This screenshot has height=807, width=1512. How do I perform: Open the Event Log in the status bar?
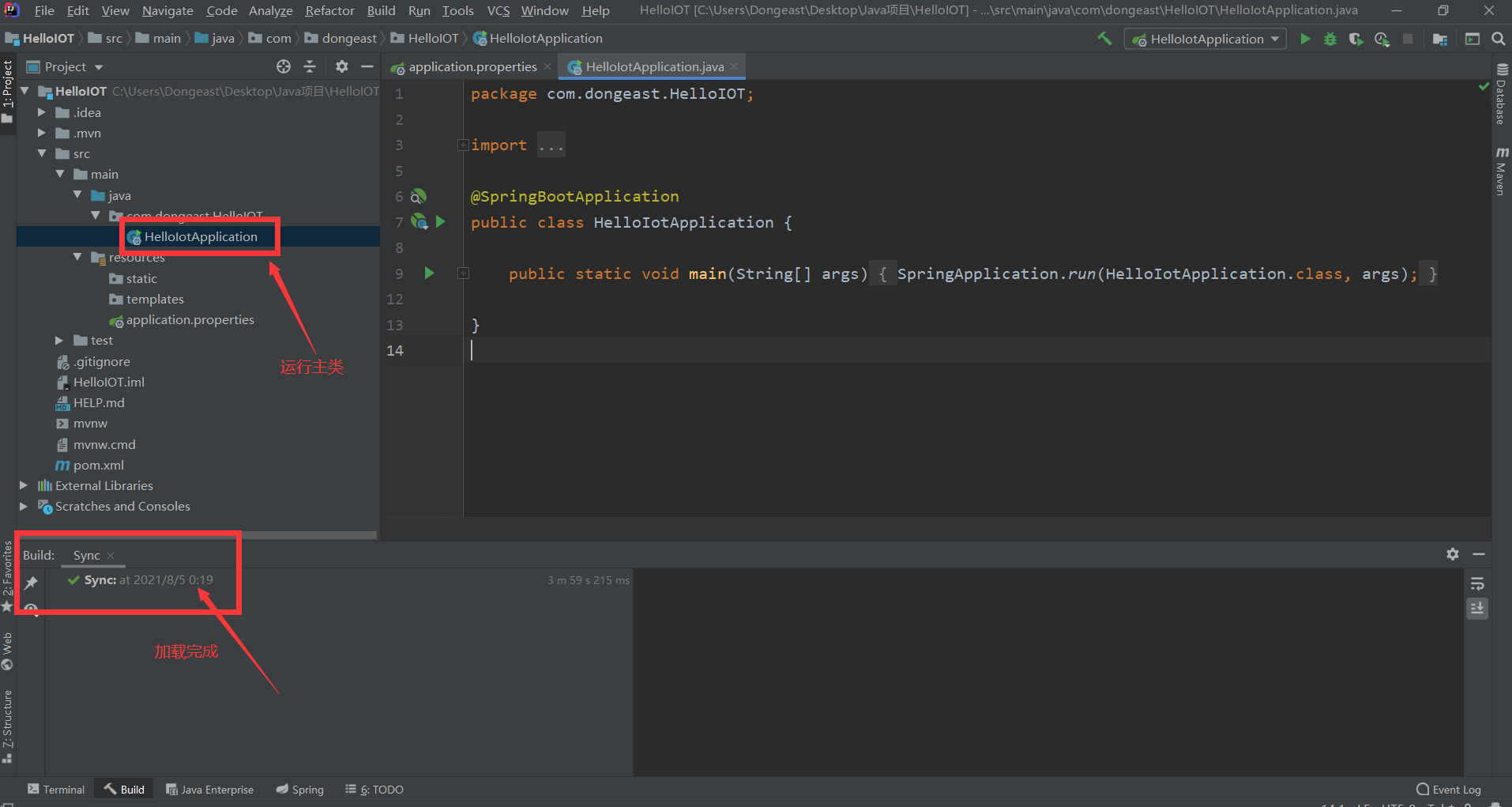point(1449,790)
